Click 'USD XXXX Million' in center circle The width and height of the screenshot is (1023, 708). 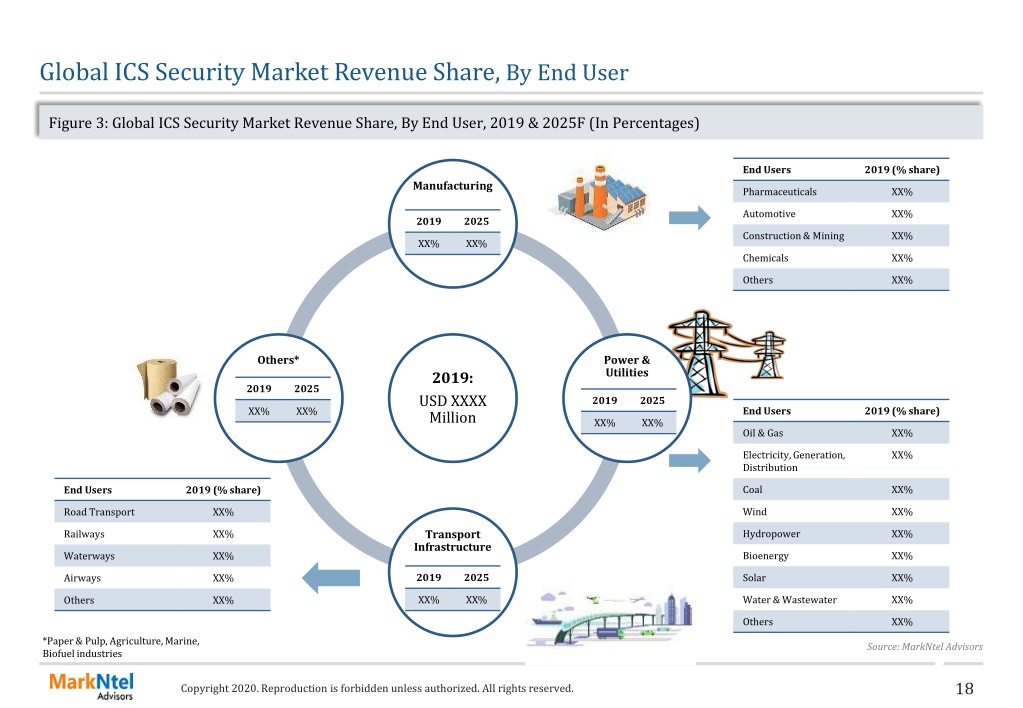[x=453, y=409]
